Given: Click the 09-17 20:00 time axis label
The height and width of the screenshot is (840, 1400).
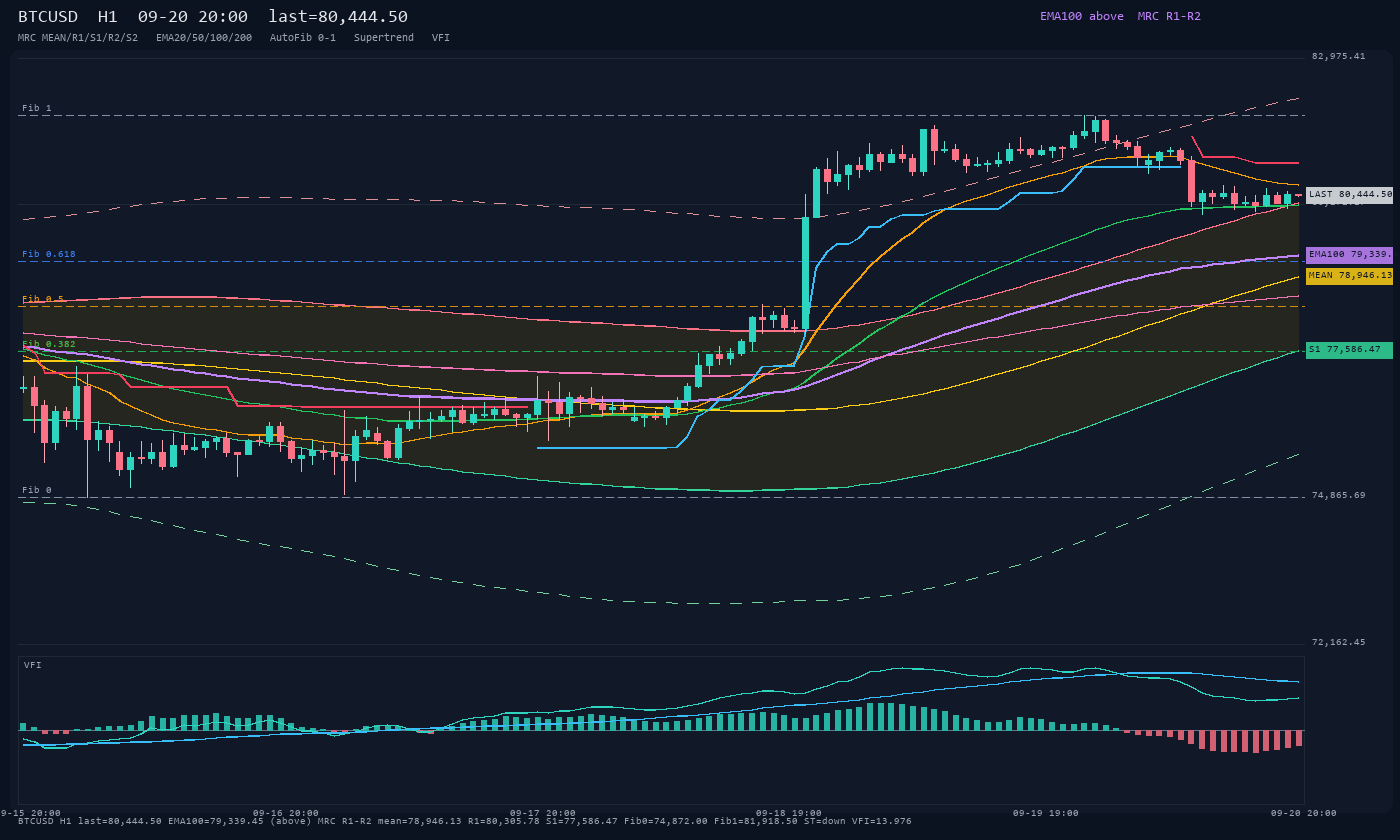Looking at the screenshot, I should (x=543, y=813).
